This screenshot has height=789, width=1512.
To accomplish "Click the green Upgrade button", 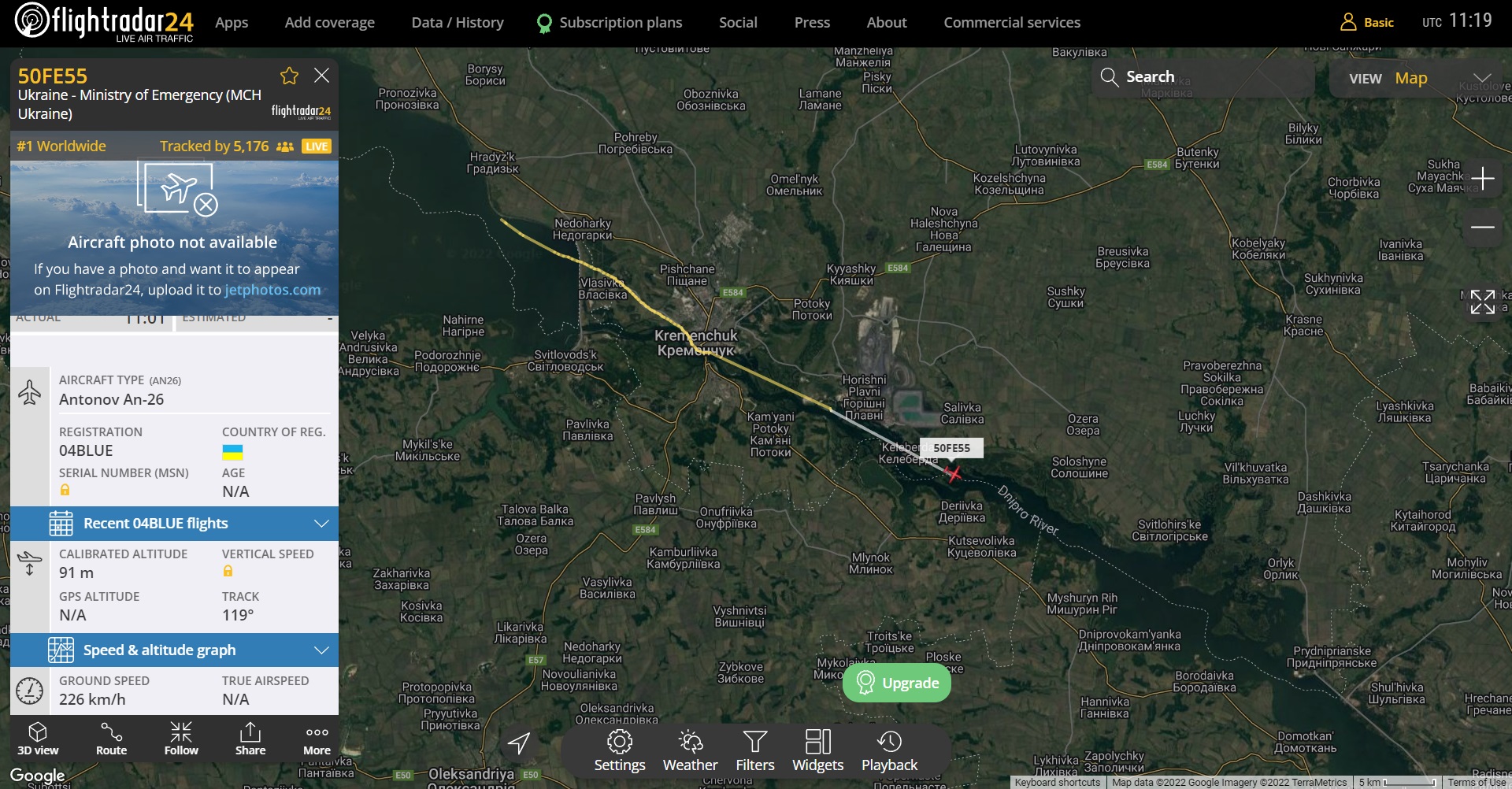I will point(897,683).
